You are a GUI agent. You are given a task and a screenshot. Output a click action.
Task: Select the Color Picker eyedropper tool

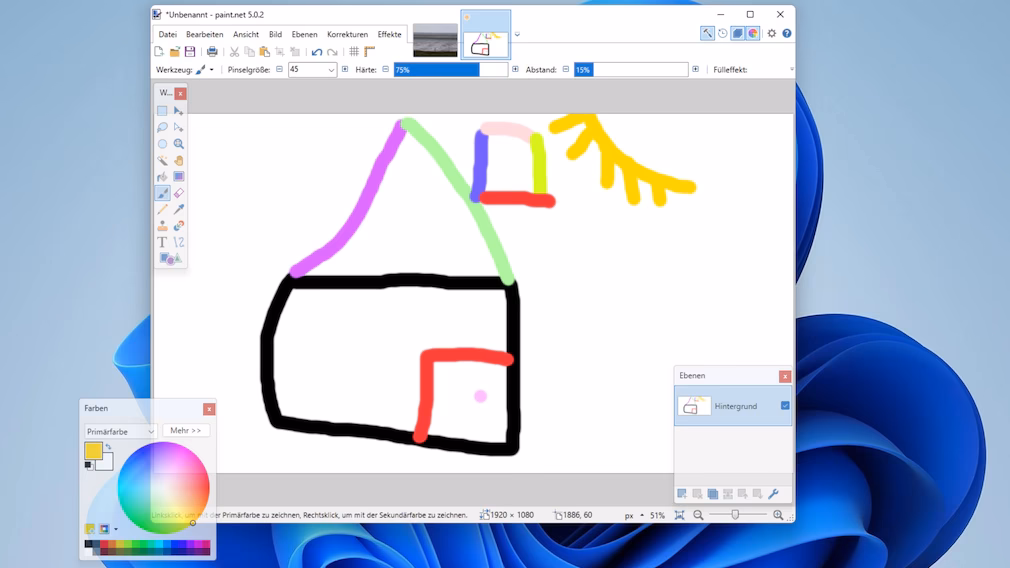pyautogui.click(x=178, y=209)
